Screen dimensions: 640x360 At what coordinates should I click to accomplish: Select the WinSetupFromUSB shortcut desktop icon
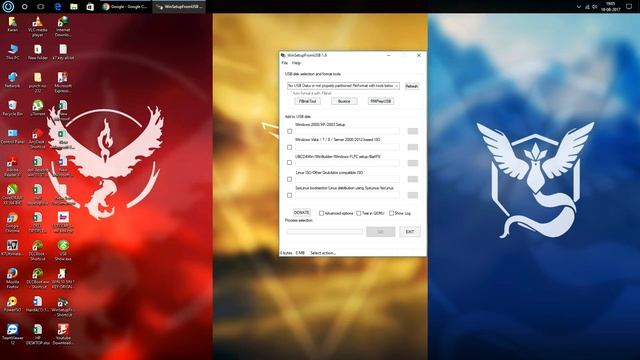63,307
